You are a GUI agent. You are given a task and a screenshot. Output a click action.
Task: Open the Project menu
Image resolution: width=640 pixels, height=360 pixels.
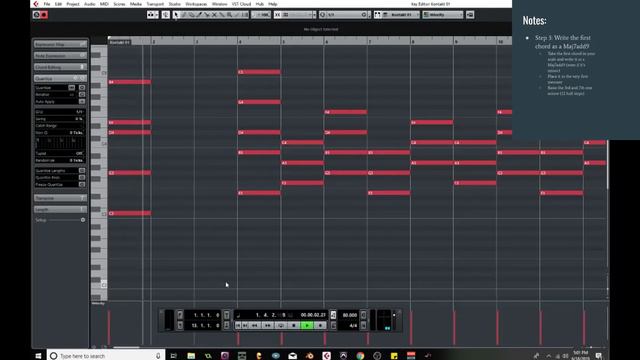[x=73, y=4]
